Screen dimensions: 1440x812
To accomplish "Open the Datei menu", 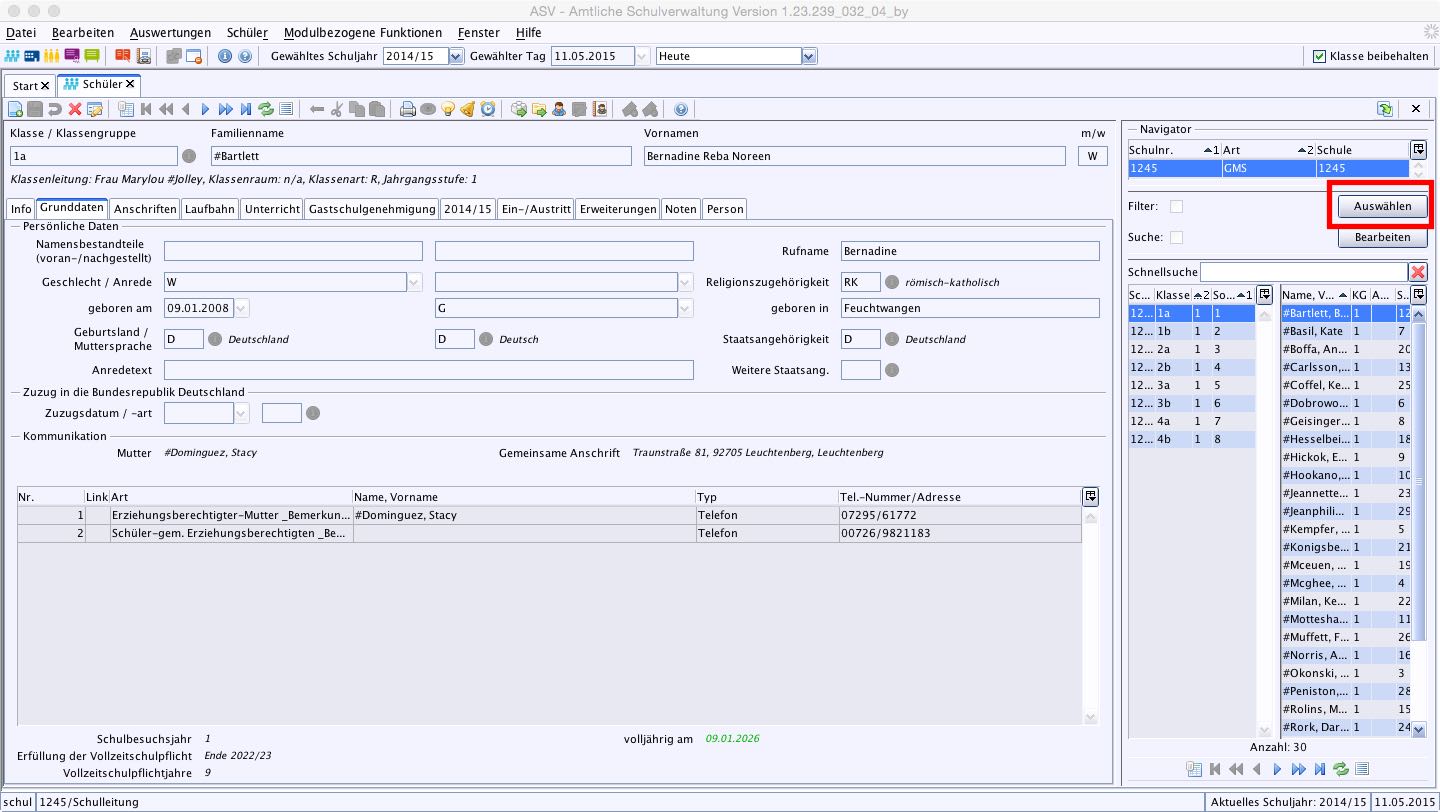I will (21, 32).
